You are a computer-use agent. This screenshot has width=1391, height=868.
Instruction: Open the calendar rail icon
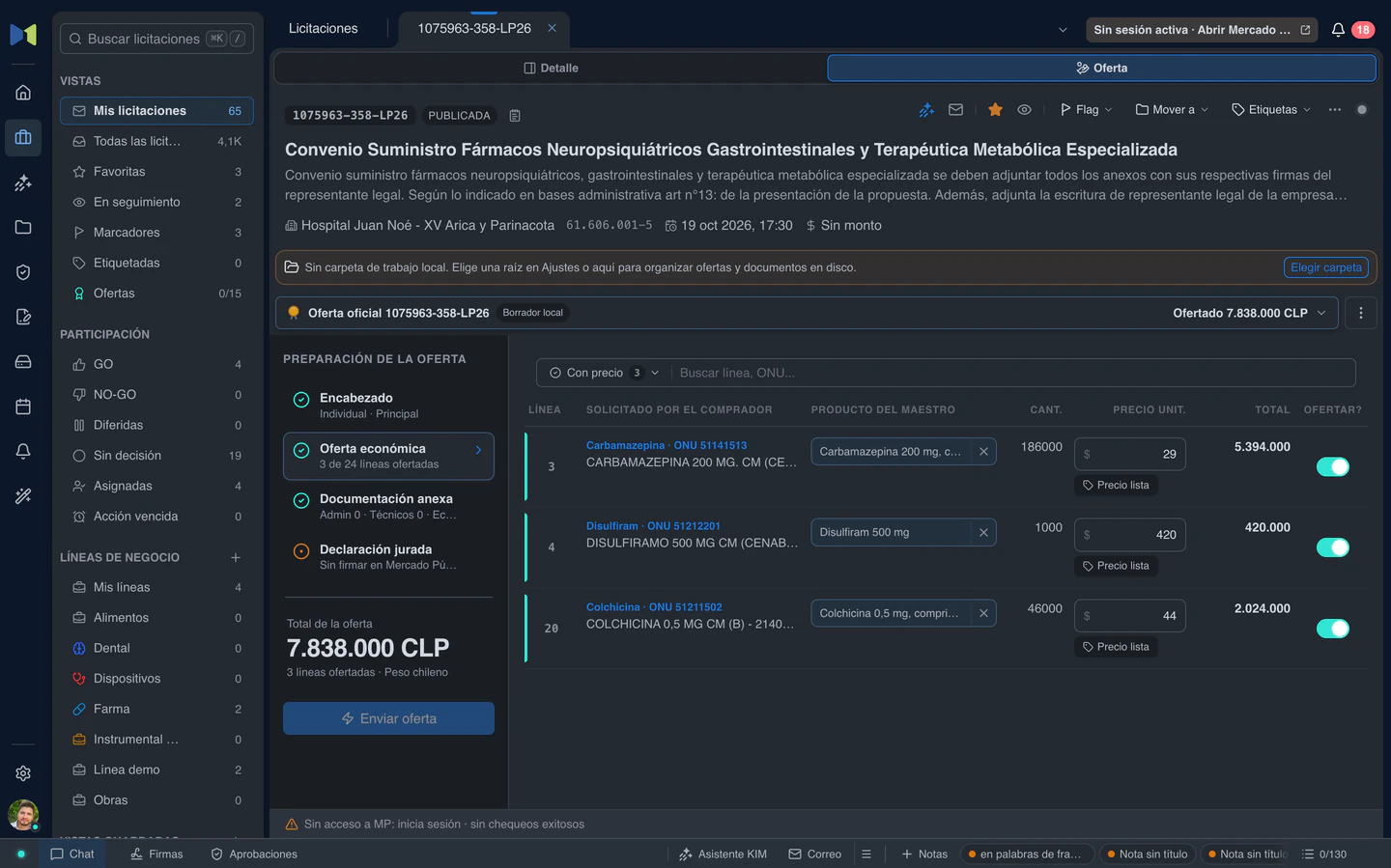point(23,406)
